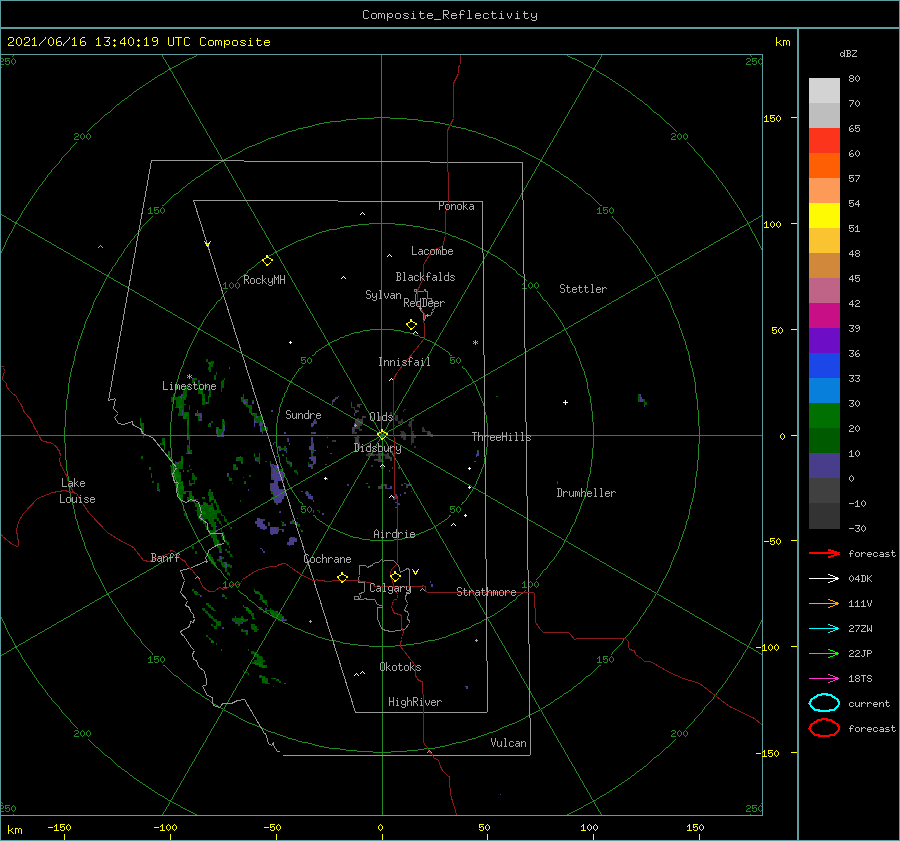Click the purple reflectivity echo southwest of Sundre
900x841 pixels.
(277, 484)
